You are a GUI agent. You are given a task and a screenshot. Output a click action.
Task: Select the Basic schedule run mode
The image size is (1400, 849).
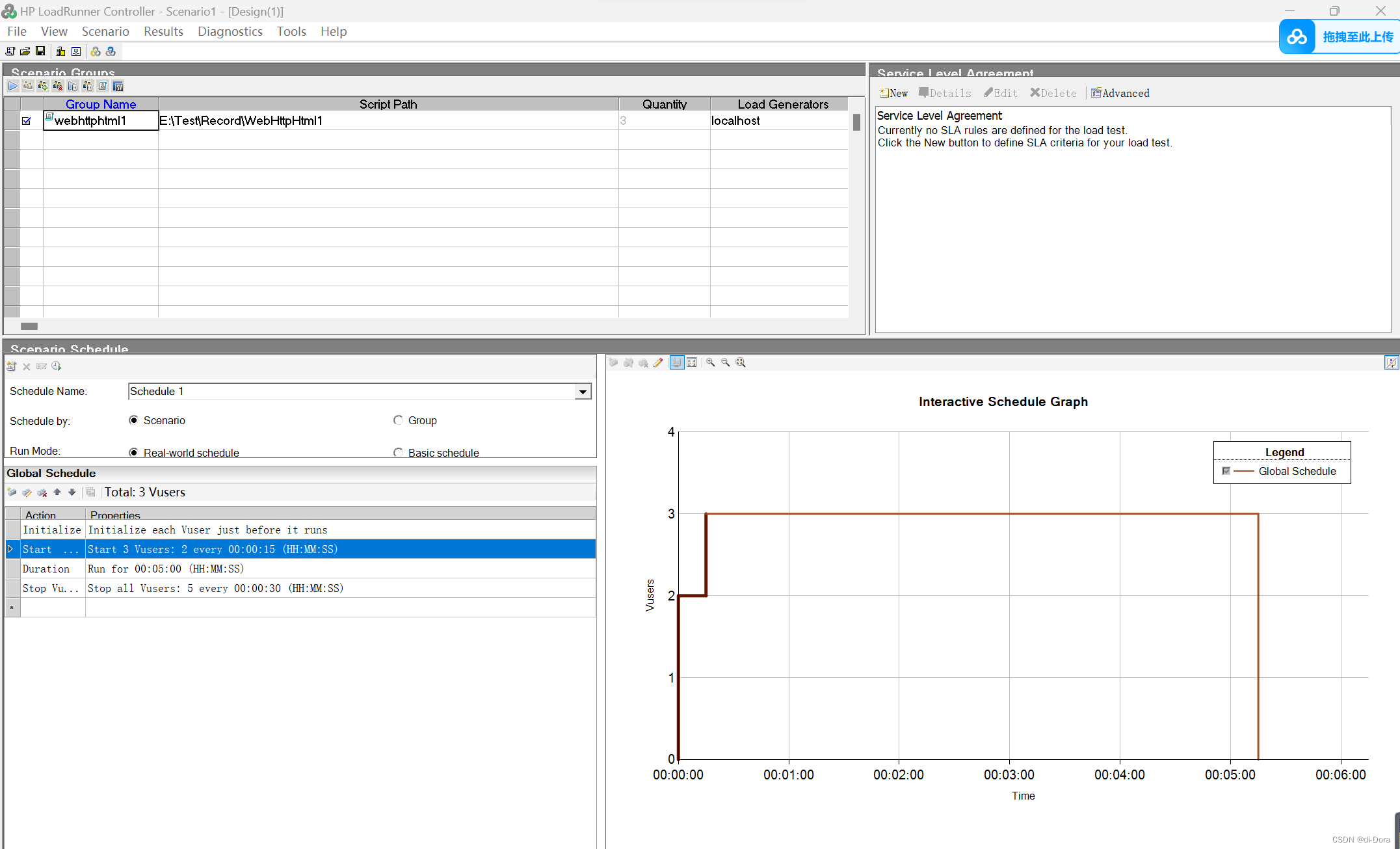click(x=398, y=452)
